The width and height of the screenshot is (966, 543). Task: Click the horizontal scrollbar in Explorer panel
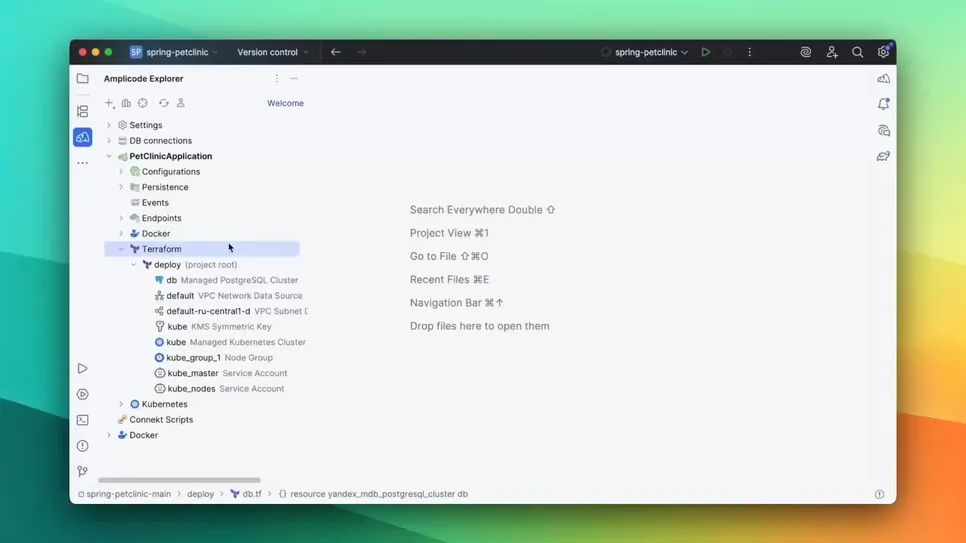coord(179,480)
